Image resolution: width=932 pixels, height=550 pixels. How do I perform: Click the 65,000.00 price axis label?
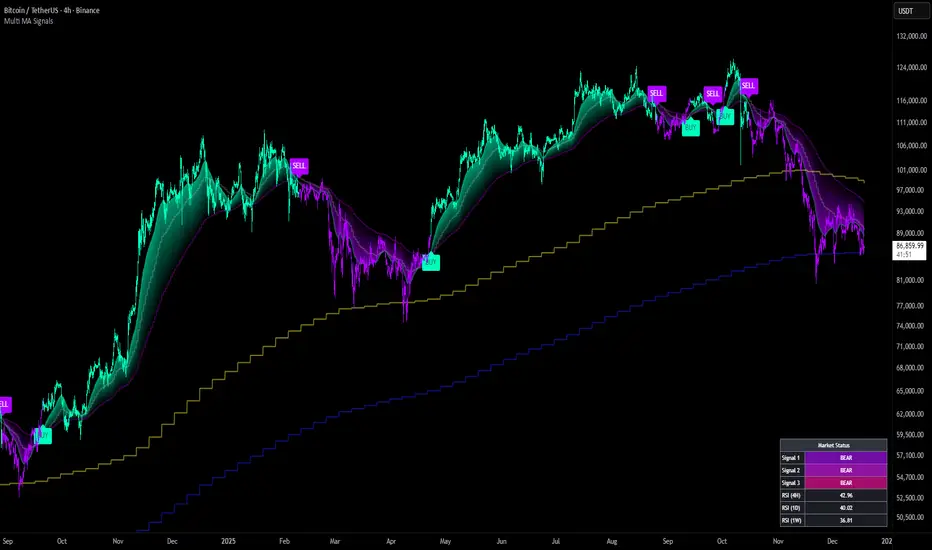912,391
